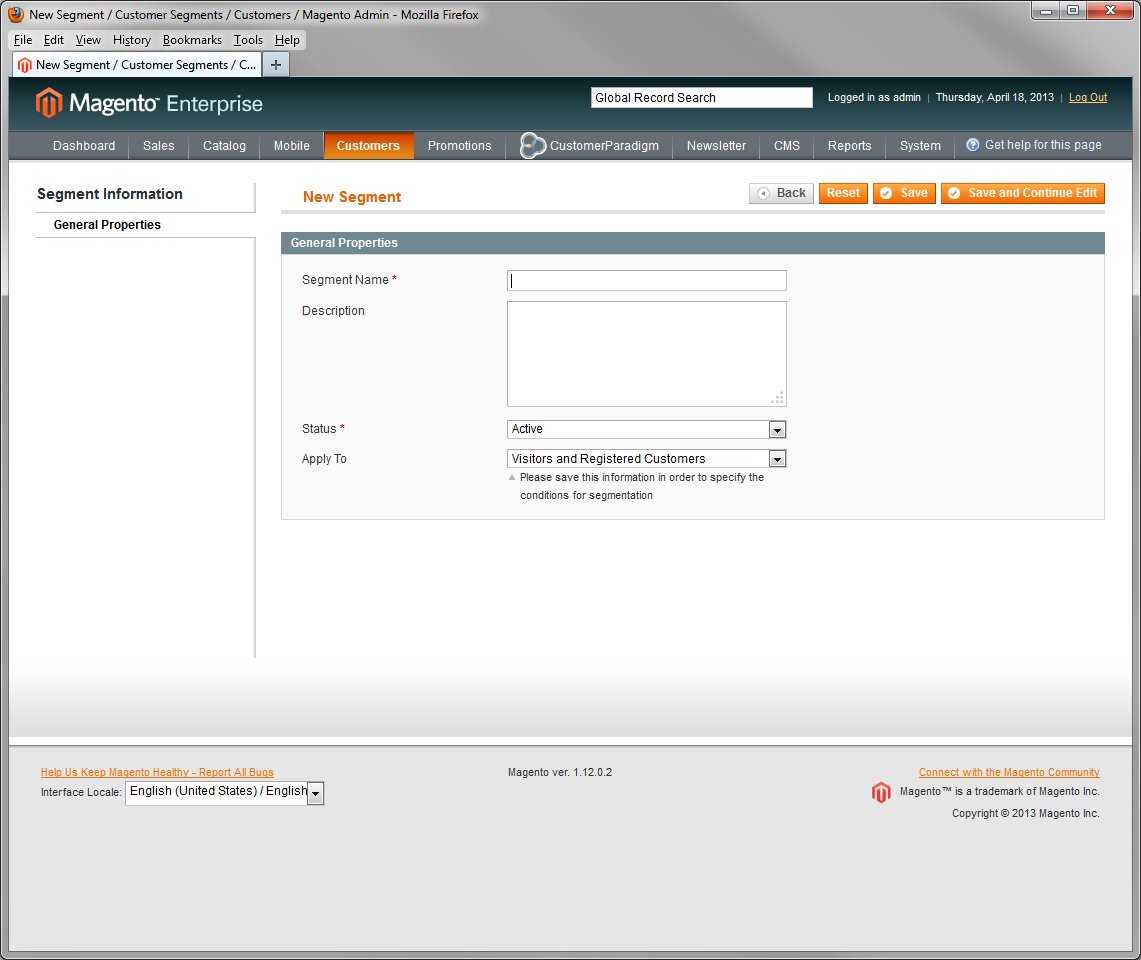Minimize the Firefox window
The width and height of the screenshot is (1141, 960).
pyautogui.click(x=1046, y=10)
